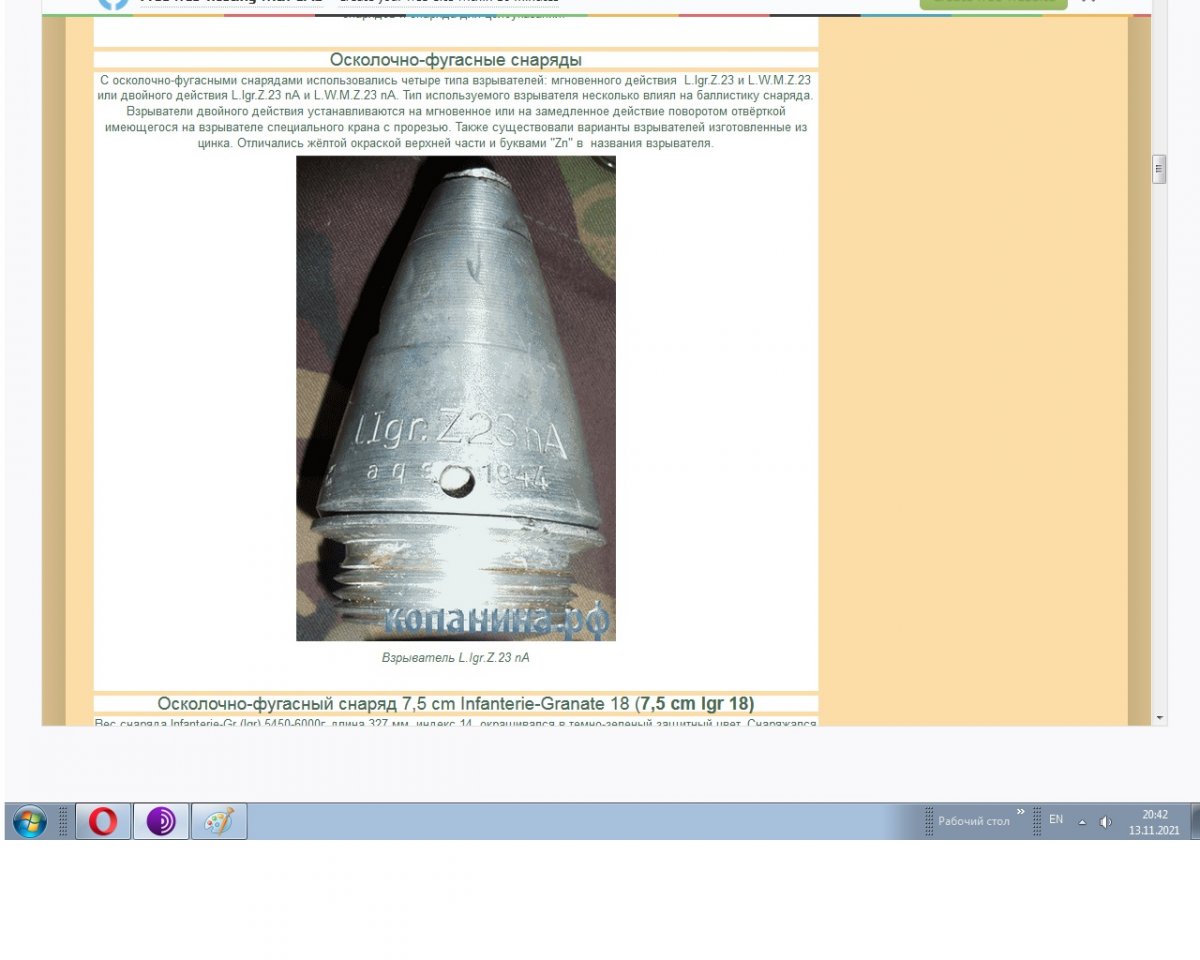Click the scrollbar down arrow

pyautogui.click(x=1159, y=718)
